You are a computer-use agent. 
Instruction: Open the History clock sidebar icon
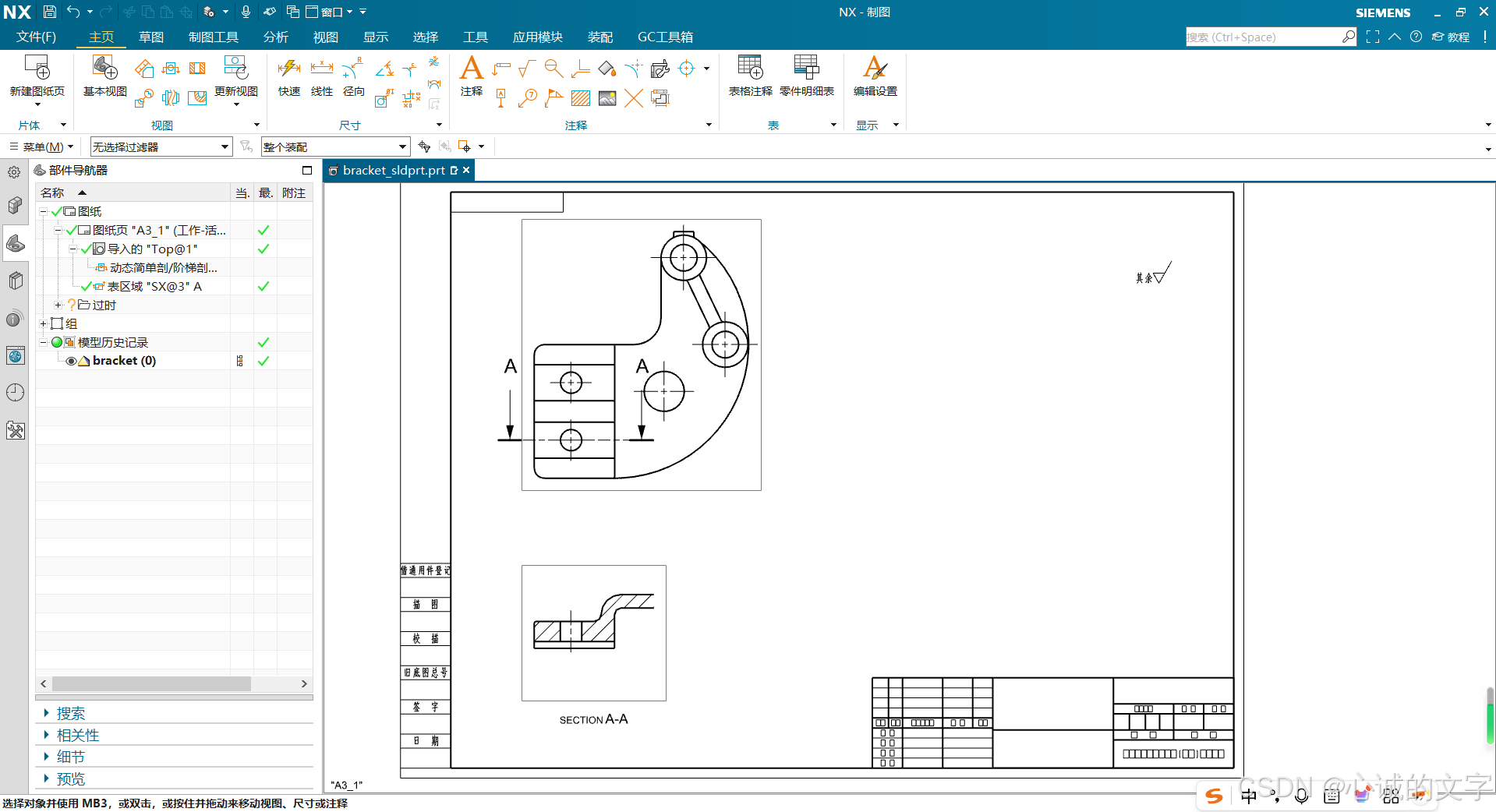point(15,393)
